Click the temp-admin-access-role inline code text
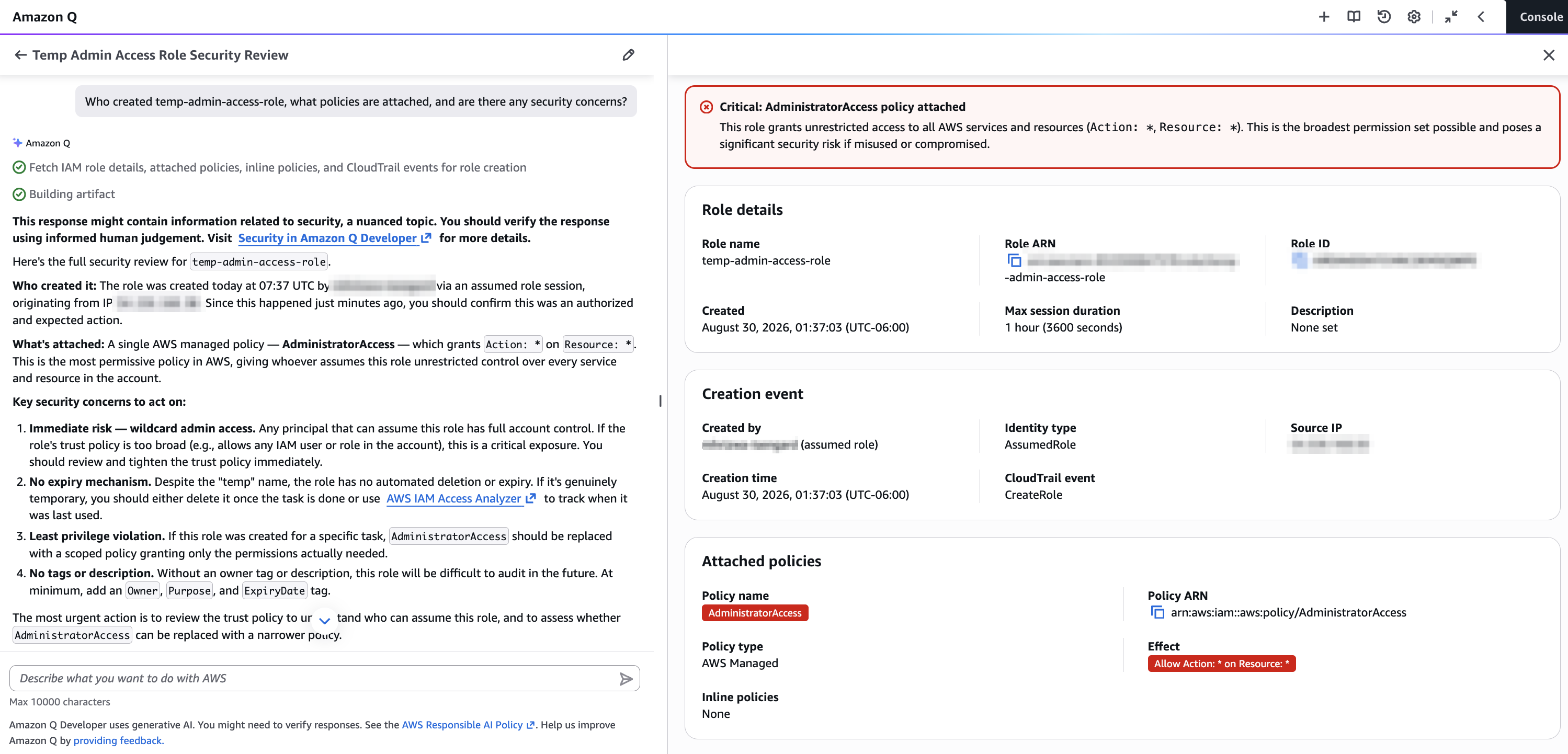1568x754 pixels. pyautogui.click(x=259, y=261)
